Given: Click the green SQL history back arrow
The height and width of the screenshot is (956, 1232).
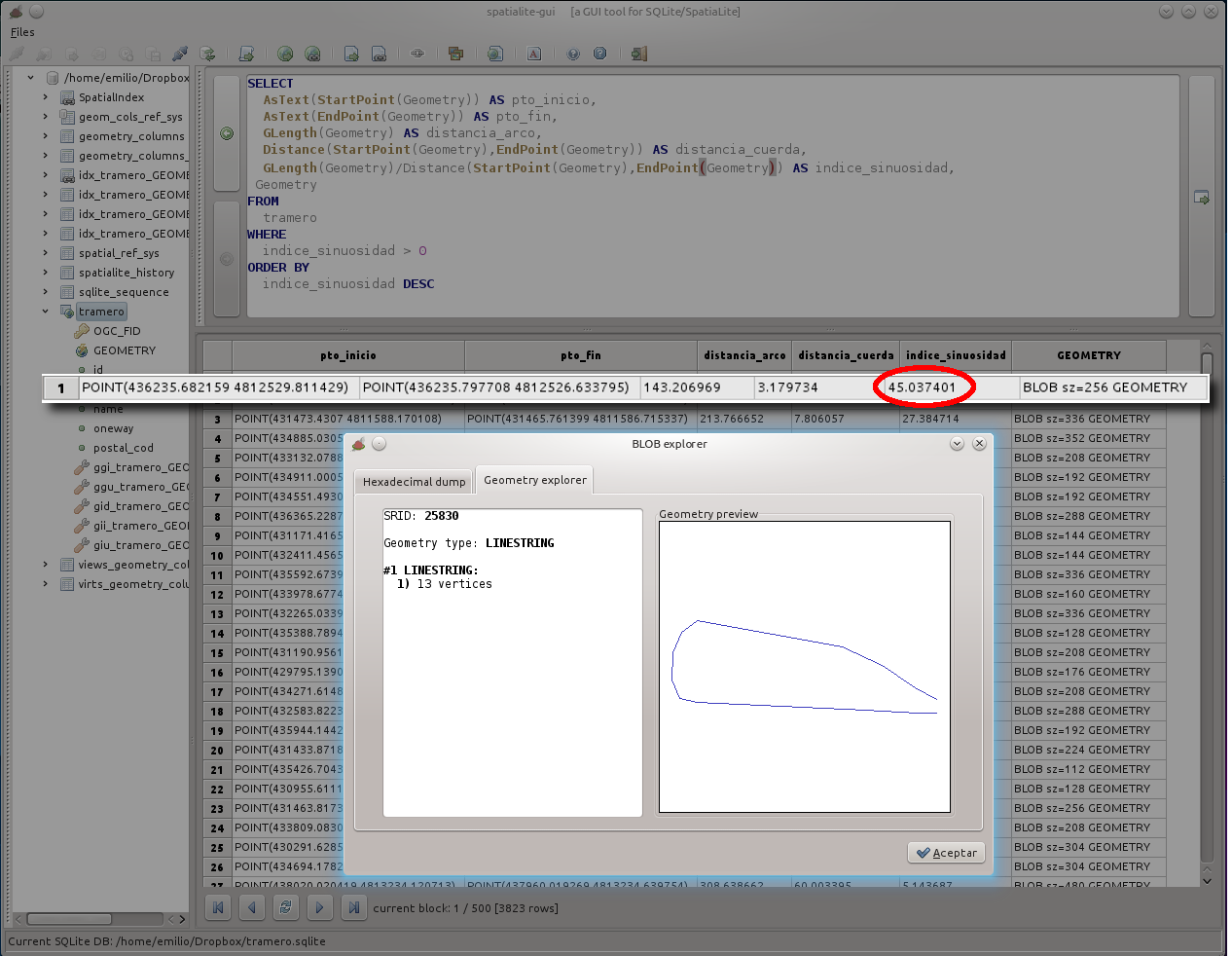Looking at the screenshot, I should coord(227,133).
